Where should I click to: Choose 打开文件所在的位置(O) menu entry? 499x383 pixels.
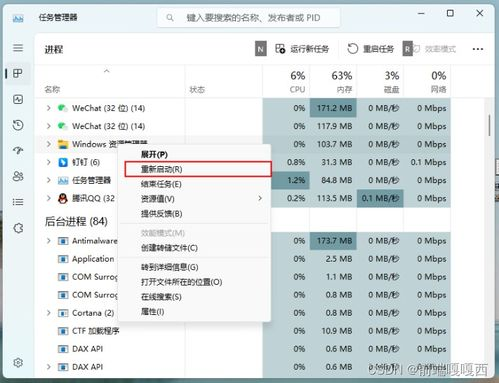coord(194,282)
